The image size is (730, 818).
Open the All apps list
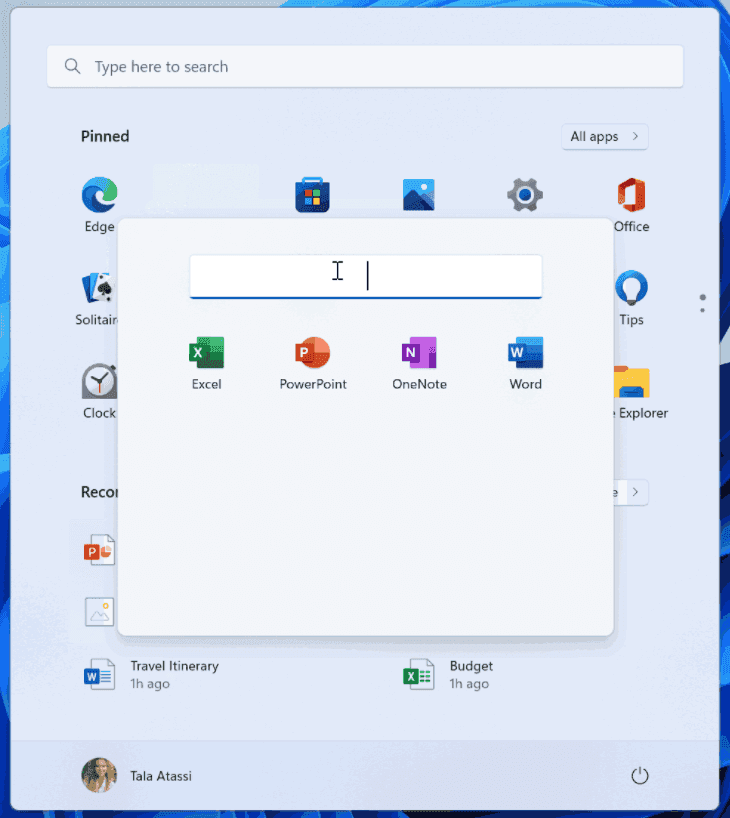605,137
